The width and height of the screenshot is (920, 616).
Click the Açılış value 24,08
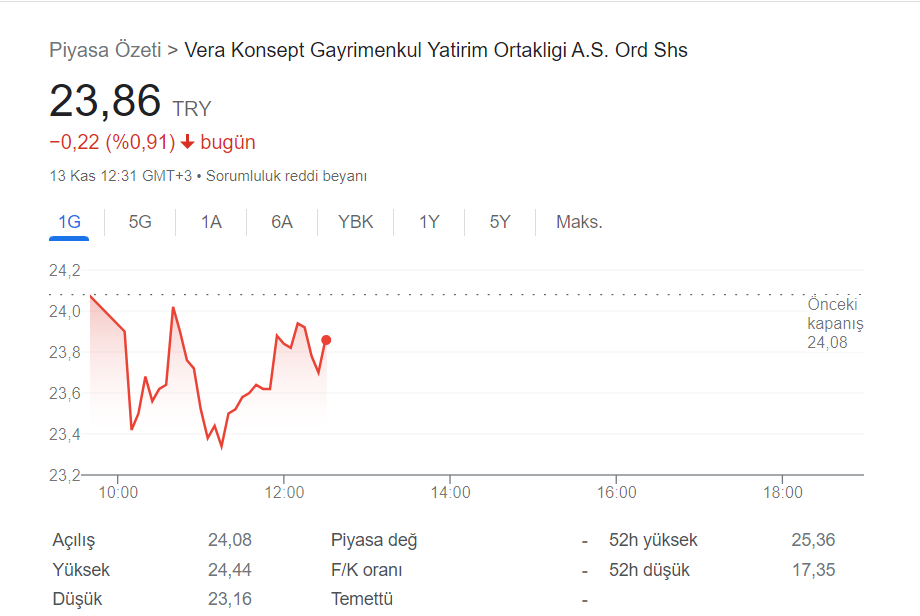click(229, 540)
